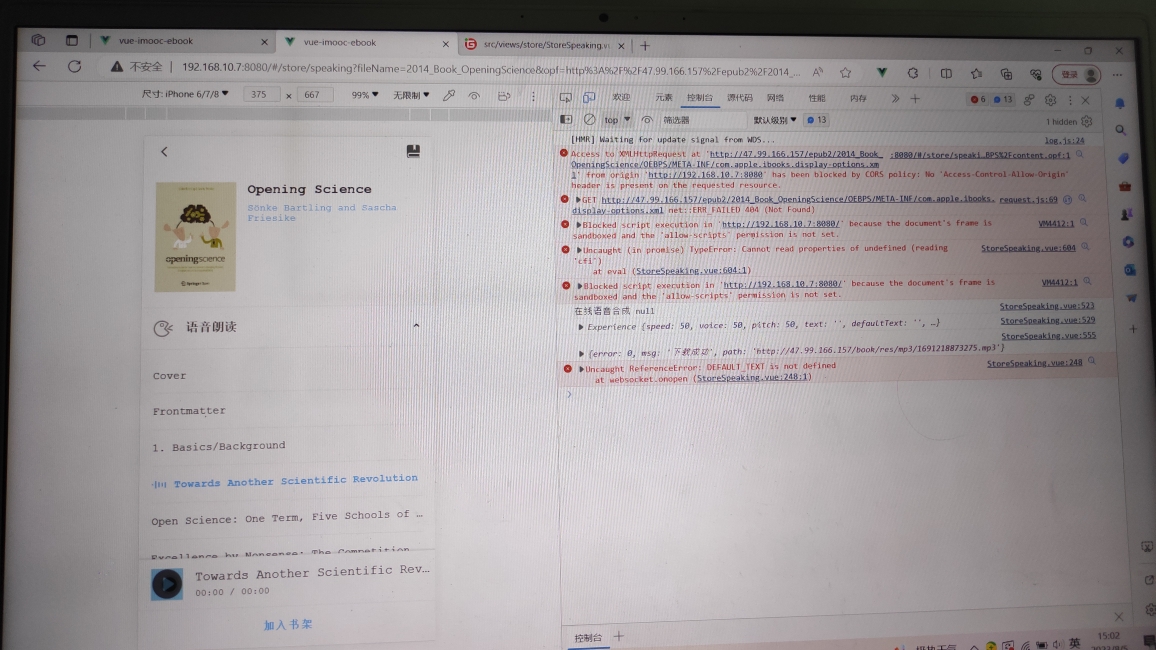Click the Opening Science book cover thumbnail
The image size is (1156, 650).
click(x=195, y=237)
